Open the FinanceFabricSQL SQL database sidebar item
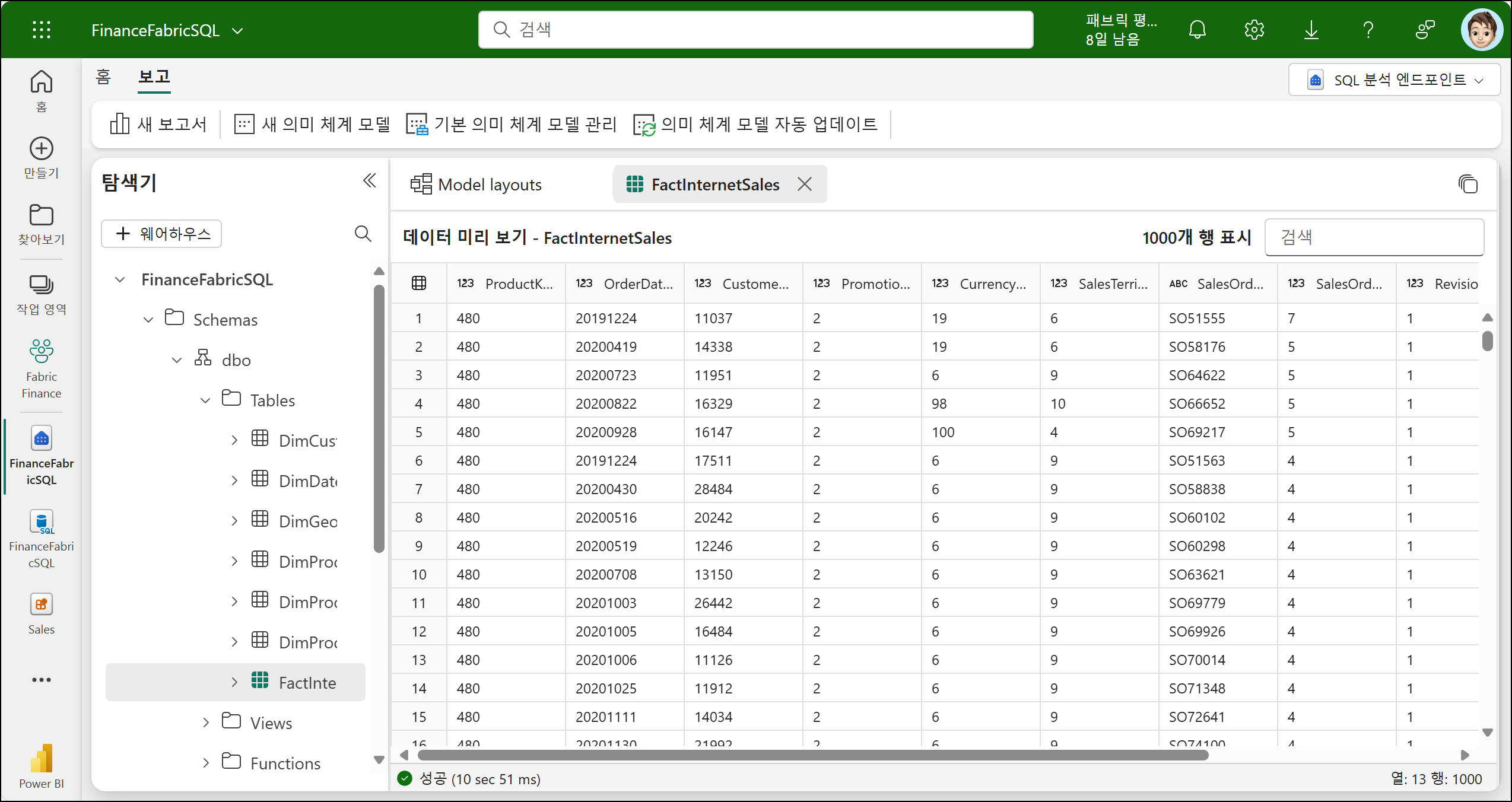 (x=42, y=539)
